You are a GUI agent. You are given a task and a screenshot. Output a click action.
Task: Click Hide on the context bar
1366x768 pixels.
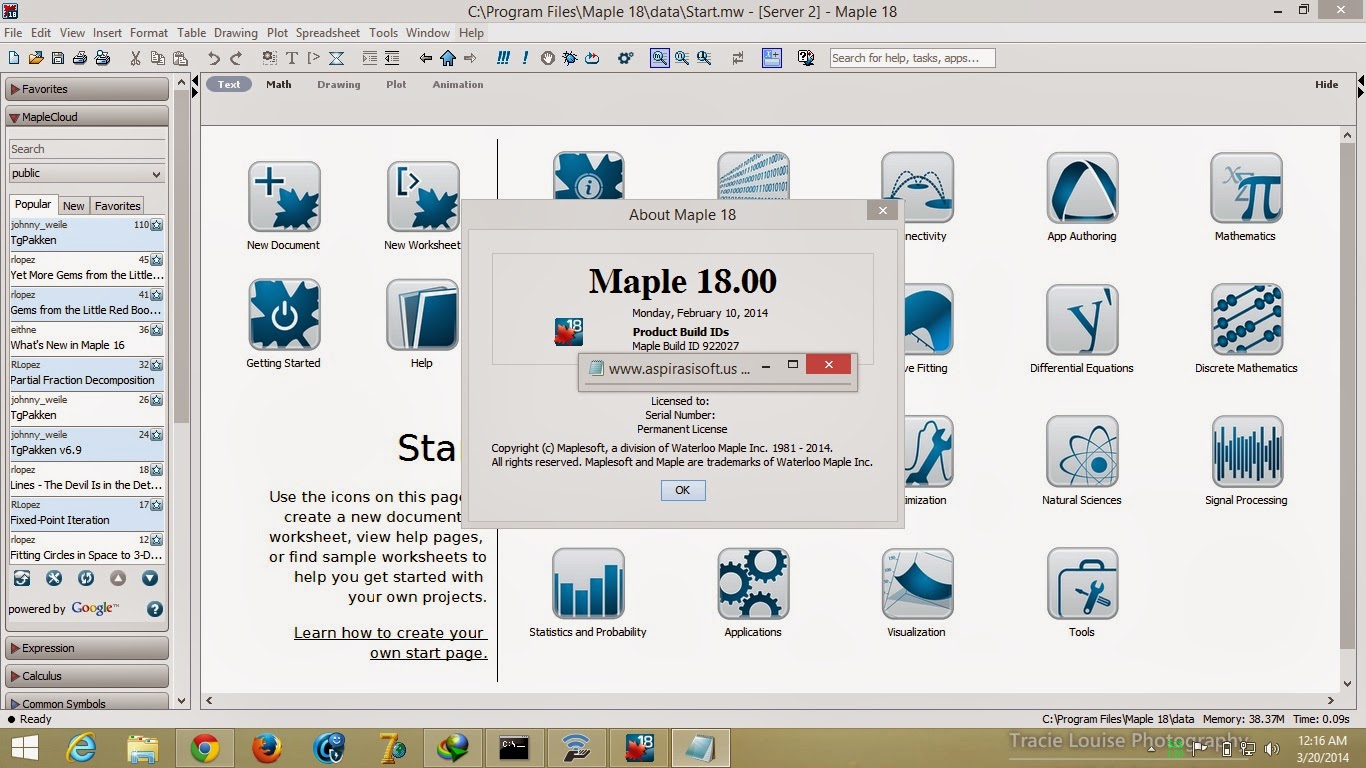pos(1327,85)
